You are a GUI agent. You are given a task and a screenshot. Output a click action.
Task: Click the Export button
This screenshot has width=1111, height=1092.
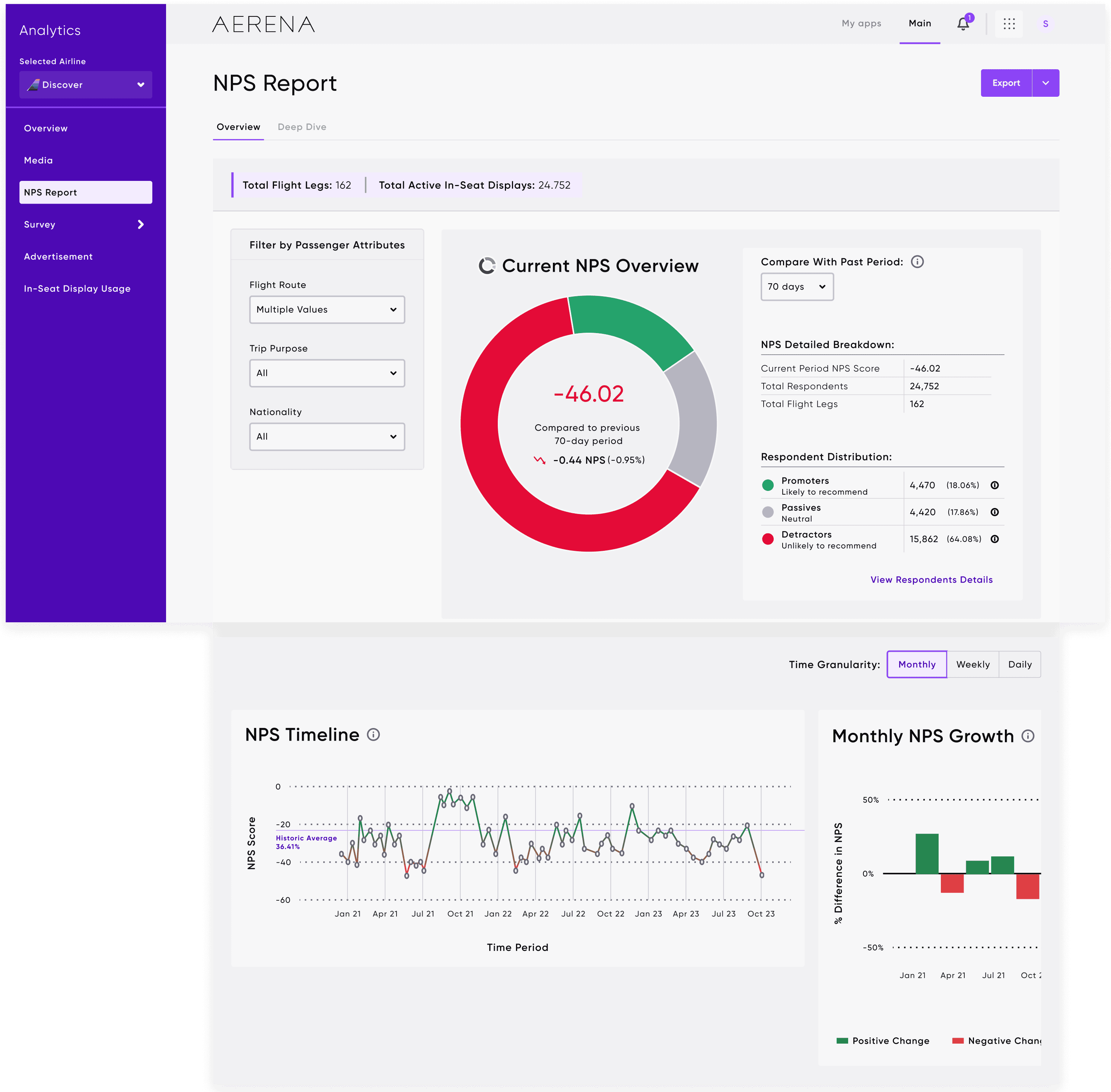[x=1006, y=83]
